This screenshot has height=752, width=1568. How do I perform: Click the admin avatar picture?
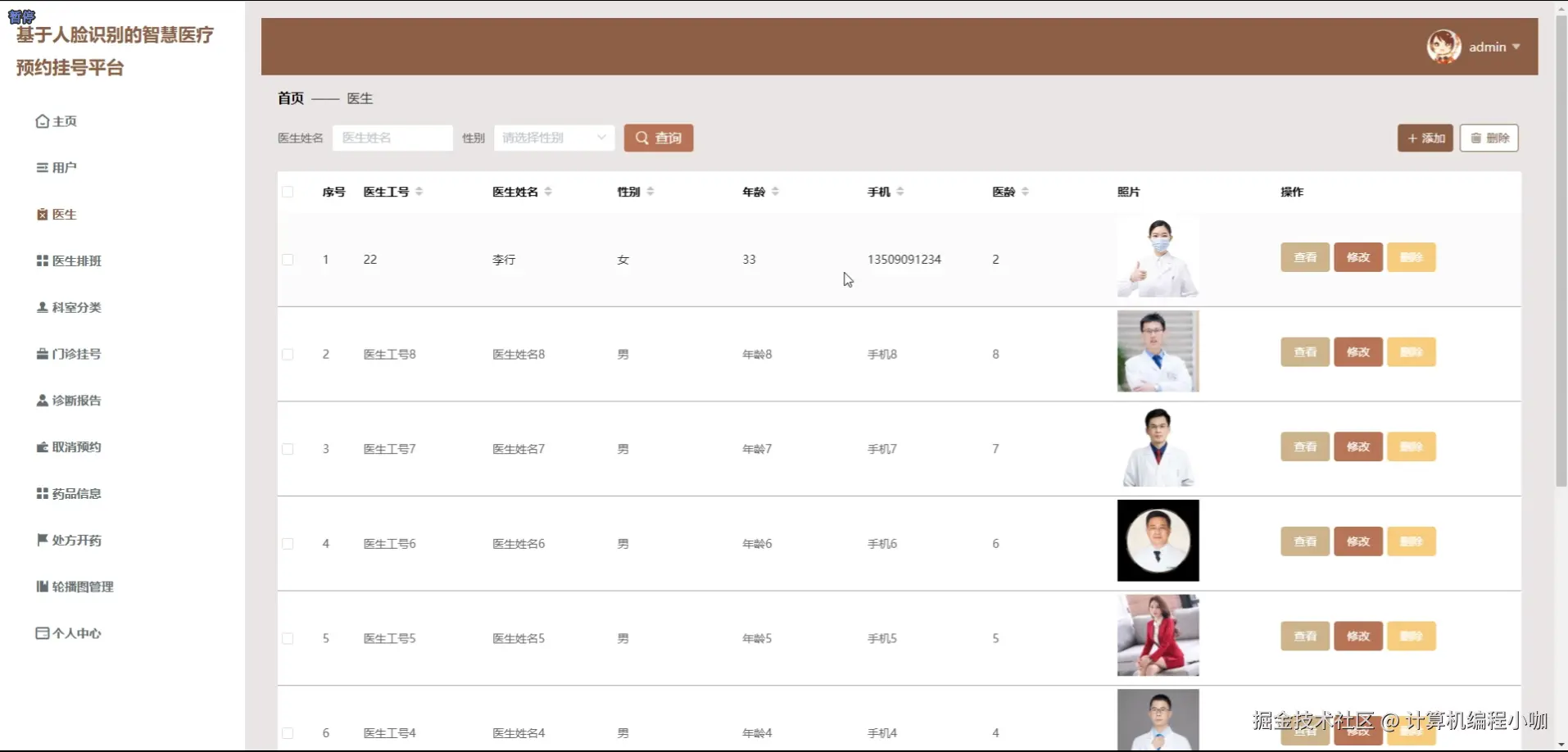coord(1443,47)
